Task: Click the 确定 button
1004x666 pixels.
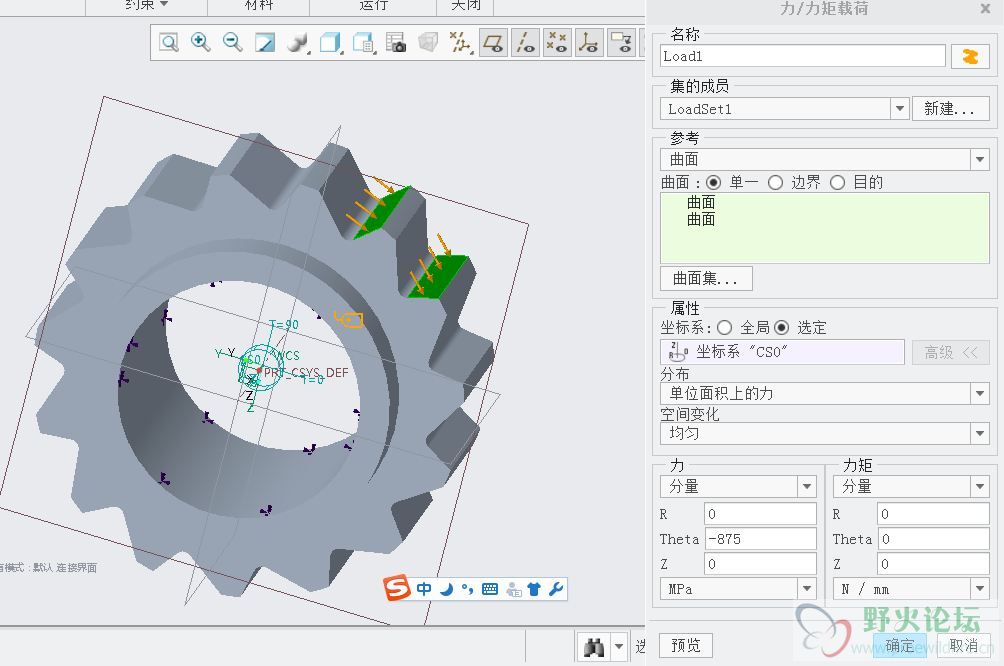Action: [x=900, y=645]
